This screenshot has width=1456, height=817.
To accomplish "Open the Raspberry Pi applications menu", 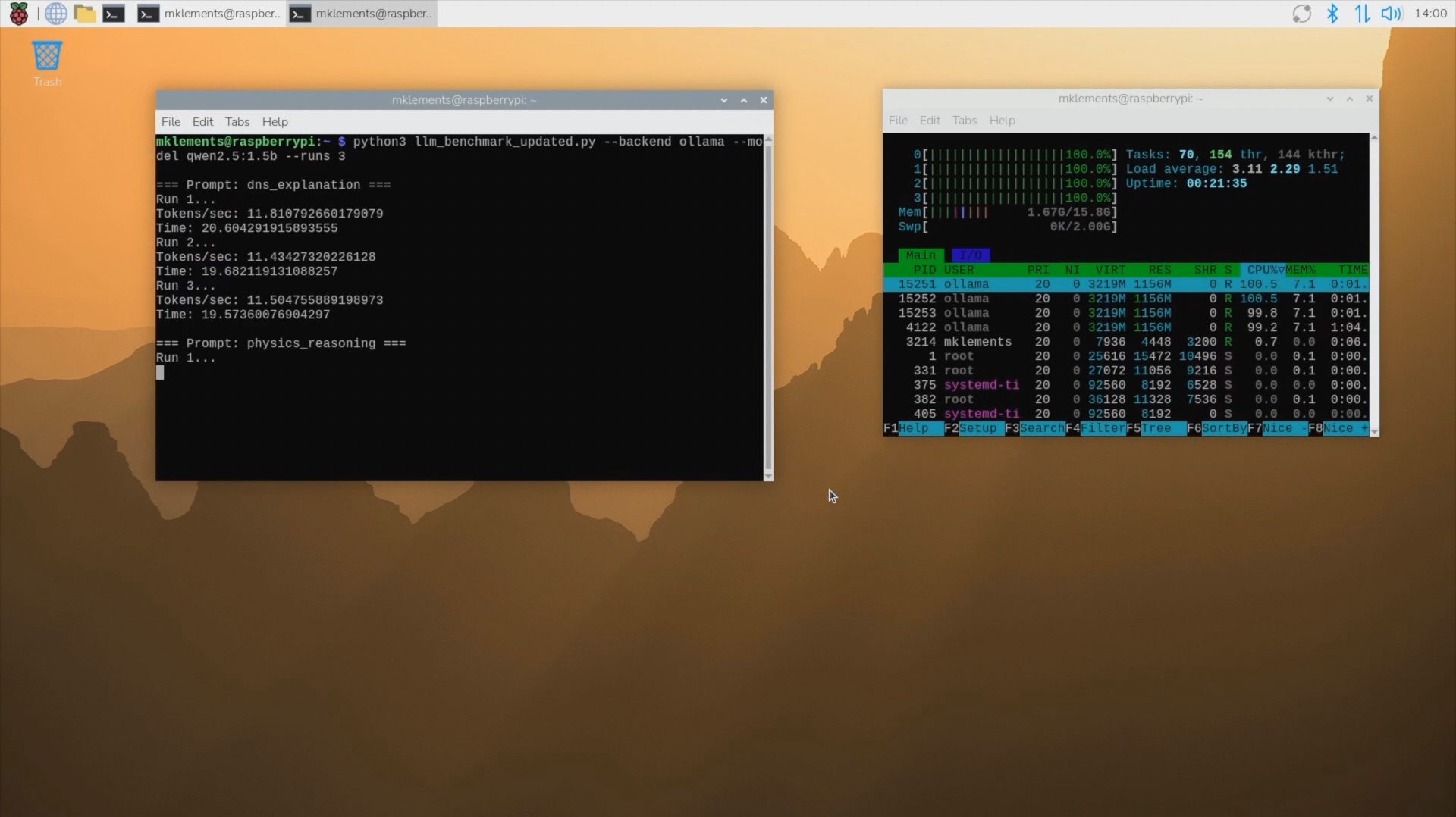I will (18, 14).
